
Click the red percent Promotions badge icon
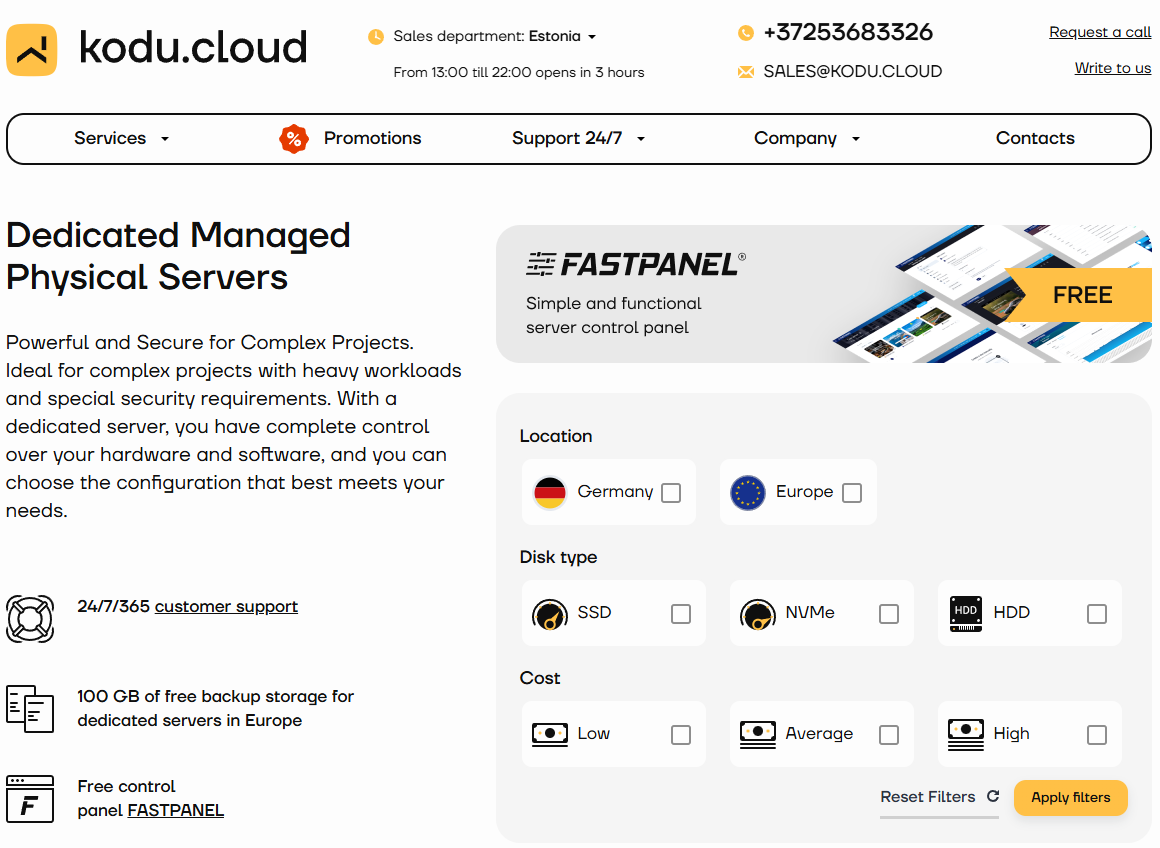pyautogui.click(x=294, y=138)
